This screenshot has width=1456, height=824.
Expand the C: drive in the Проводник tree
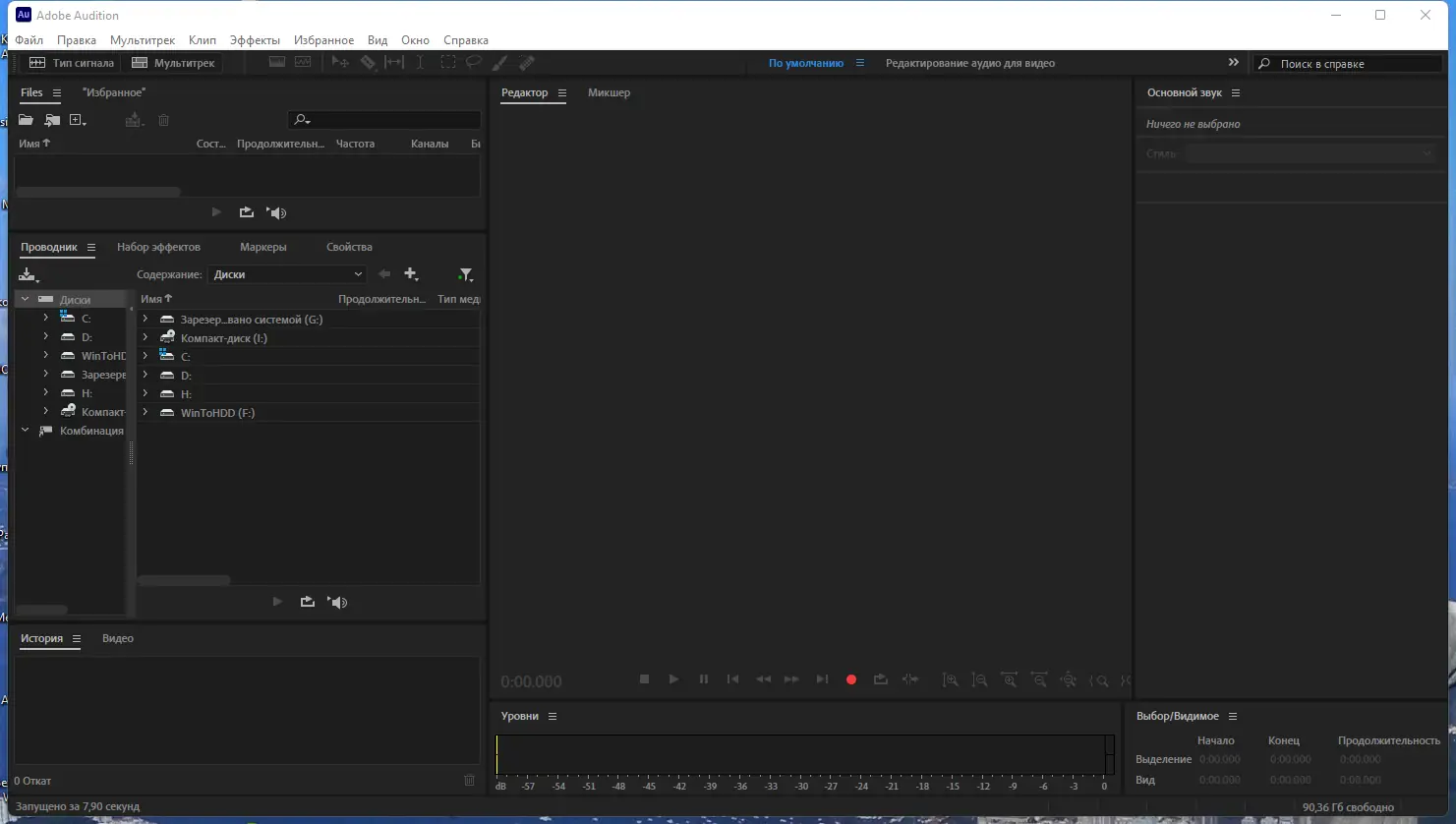(x=45, y=318)
